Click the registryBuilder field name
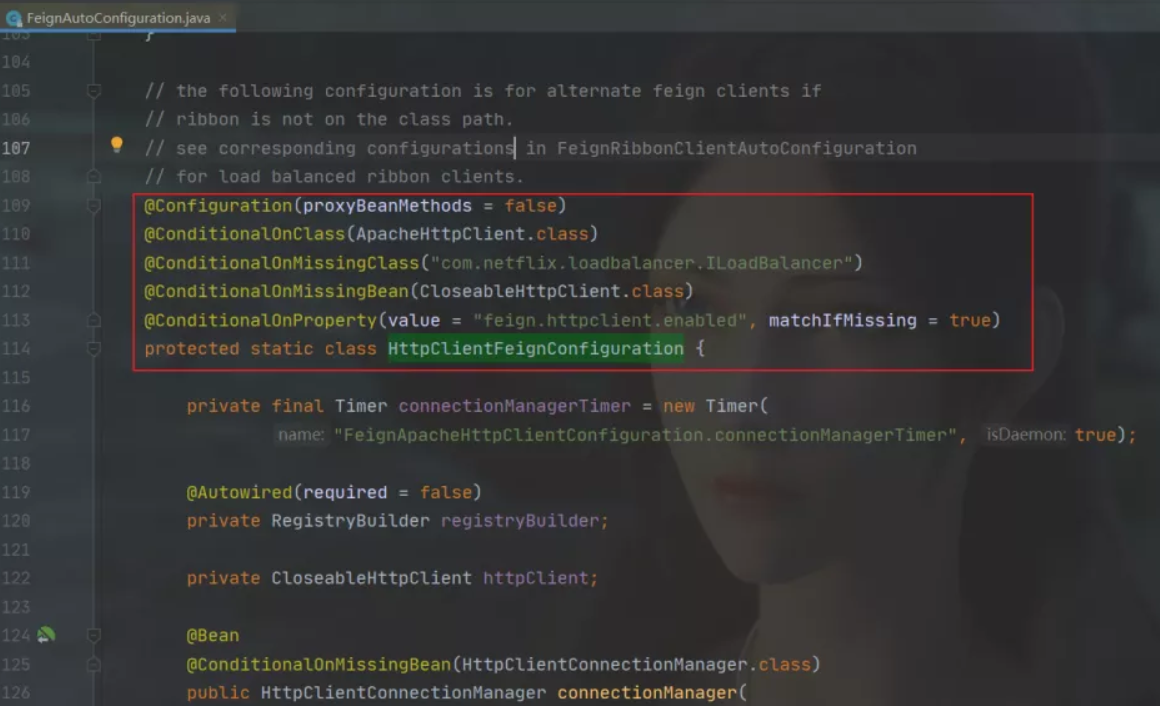1160x706 pixels. [x=519, y=520]
